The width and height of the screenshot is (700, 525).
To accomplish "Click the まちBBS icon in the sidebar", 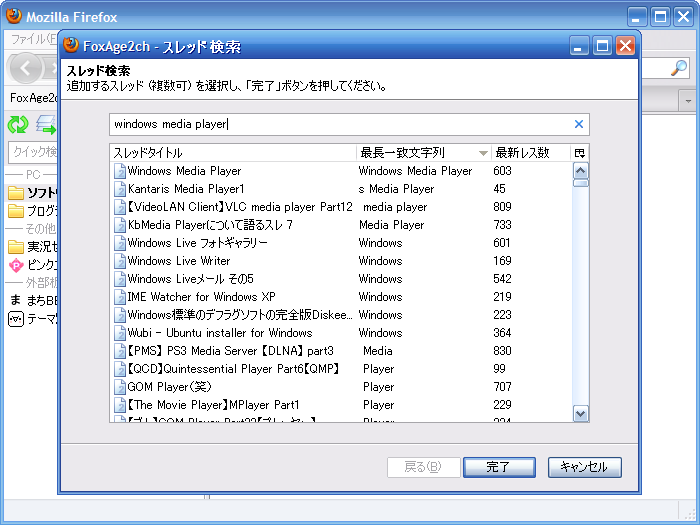I will click(16, 300).
